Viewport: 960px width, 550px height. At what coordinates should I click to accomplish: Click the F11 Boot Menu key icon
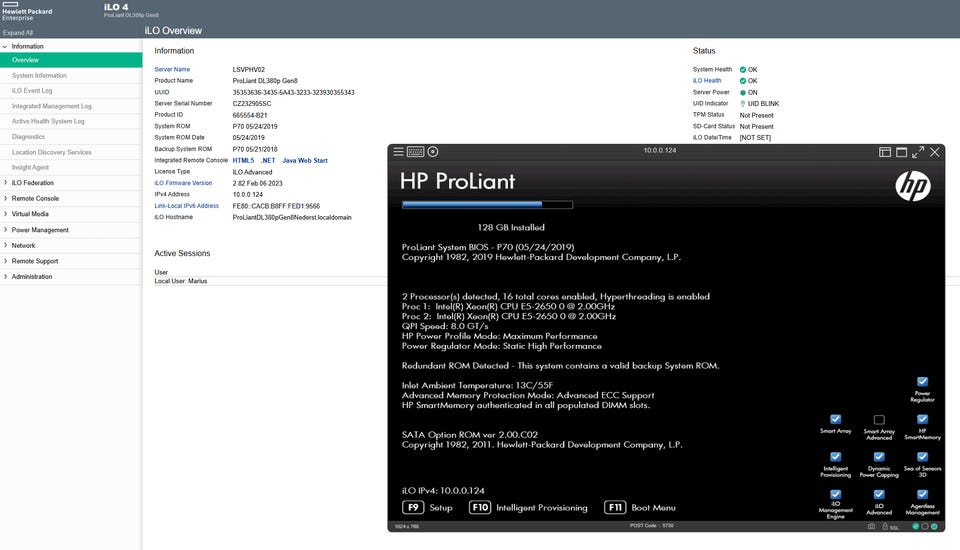click(615, 507)
